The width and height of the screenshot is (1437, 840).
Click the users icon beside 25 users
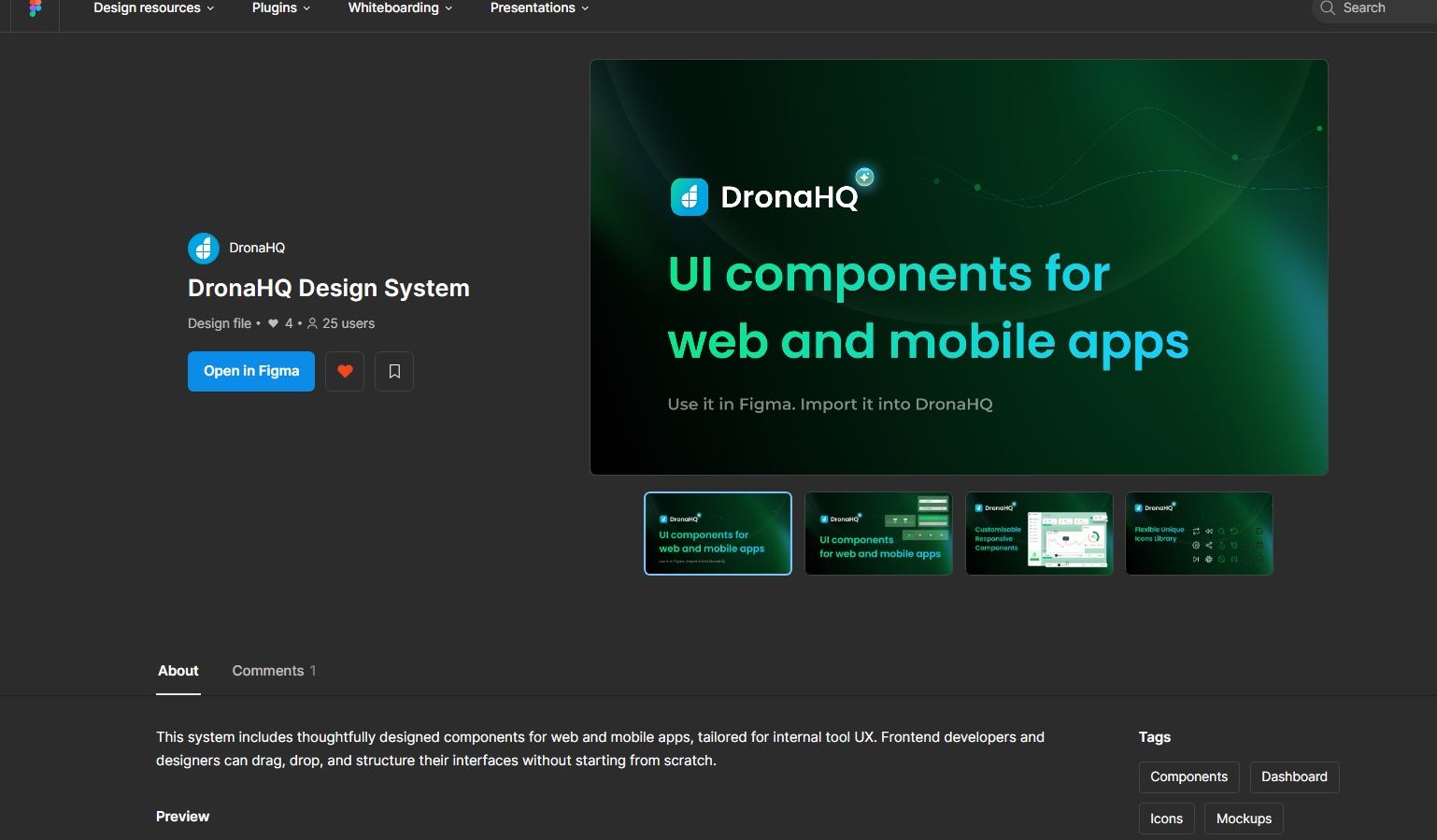(314, 323)
